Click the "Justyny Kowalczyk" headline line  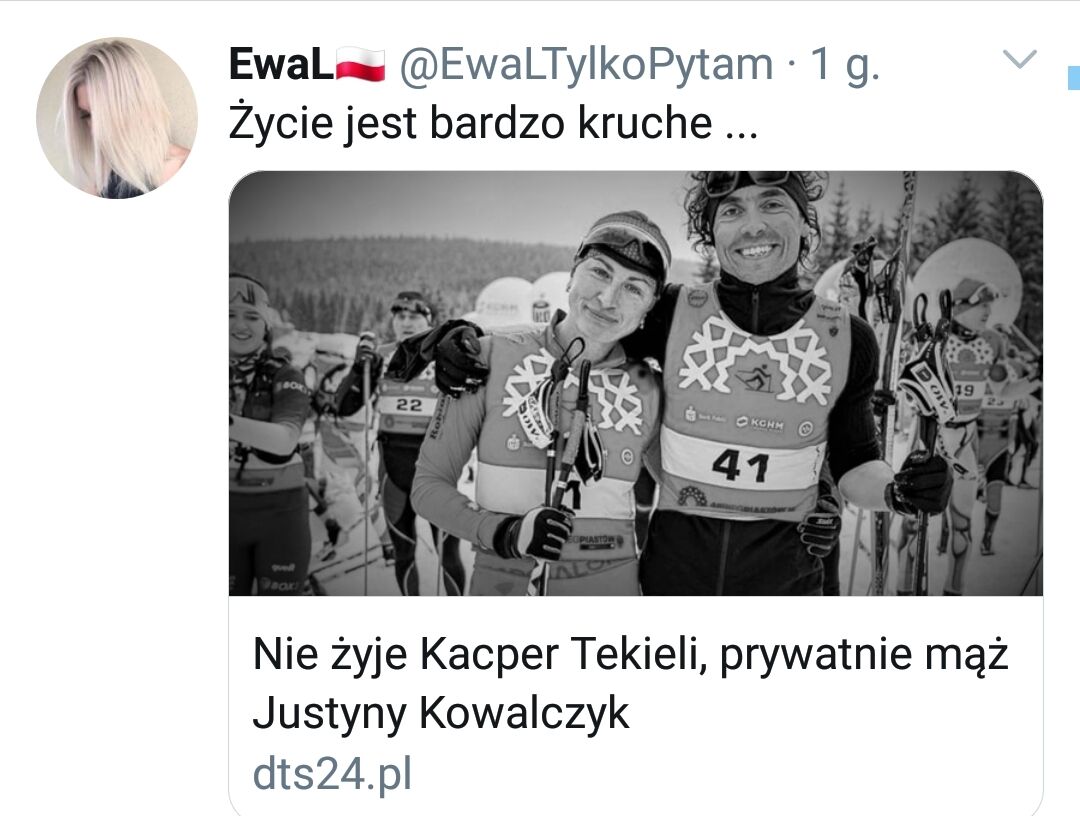(x=441, y=713)
